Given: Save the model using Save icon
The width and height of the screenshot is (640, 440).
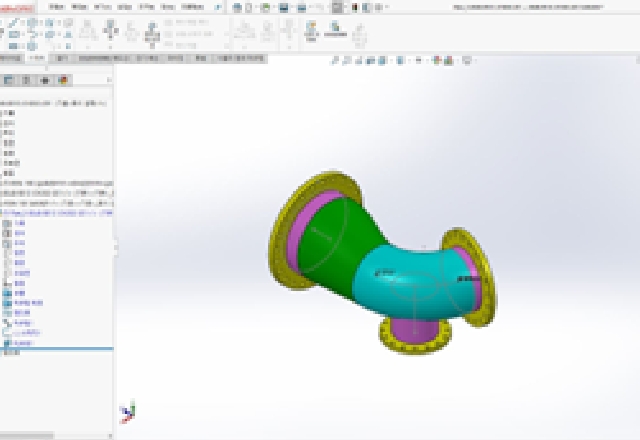Looking at the screenshot, I should click(x=284, y=7).
